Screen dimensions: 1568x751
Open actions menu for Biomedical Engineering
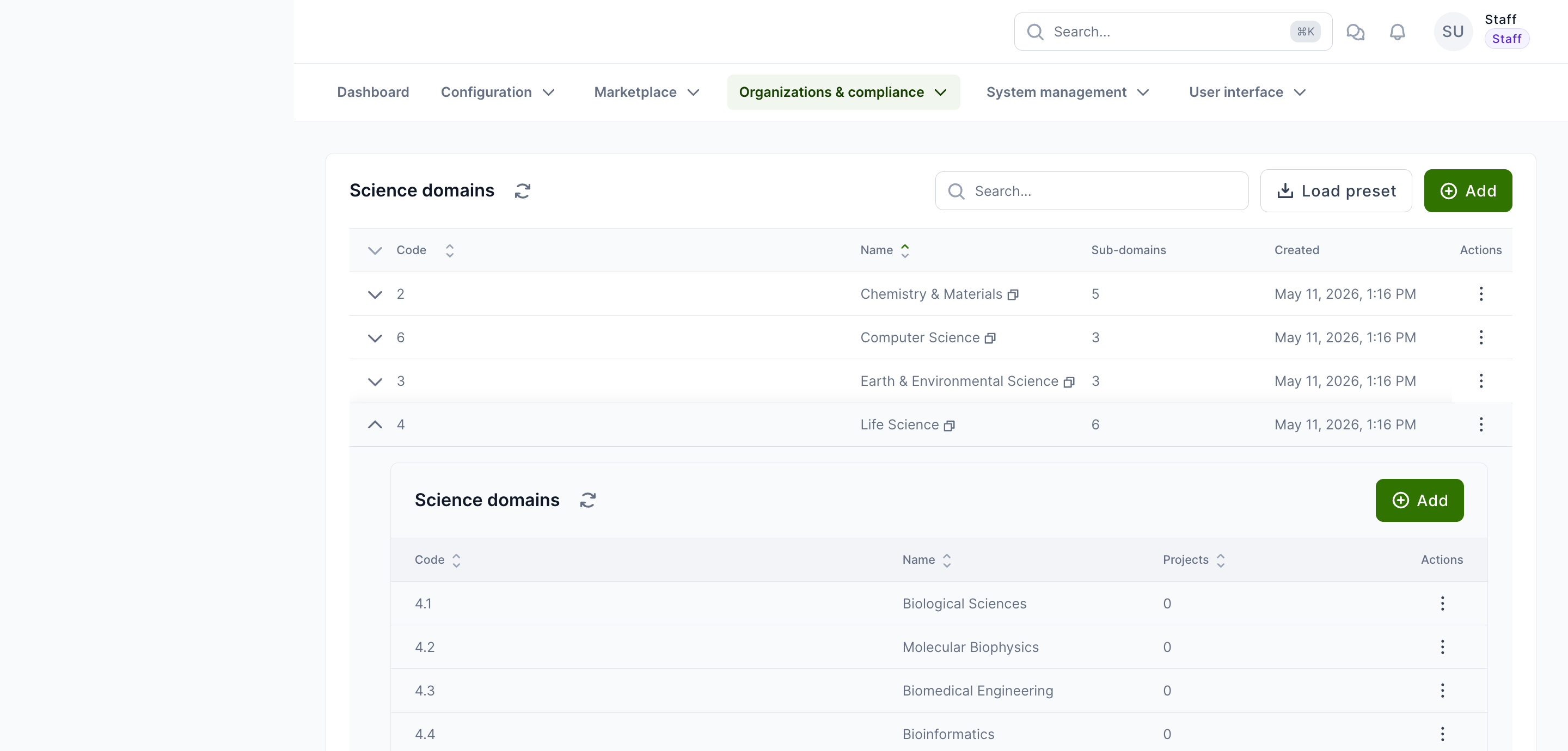pyautogui.click(x=1442, y=691)
